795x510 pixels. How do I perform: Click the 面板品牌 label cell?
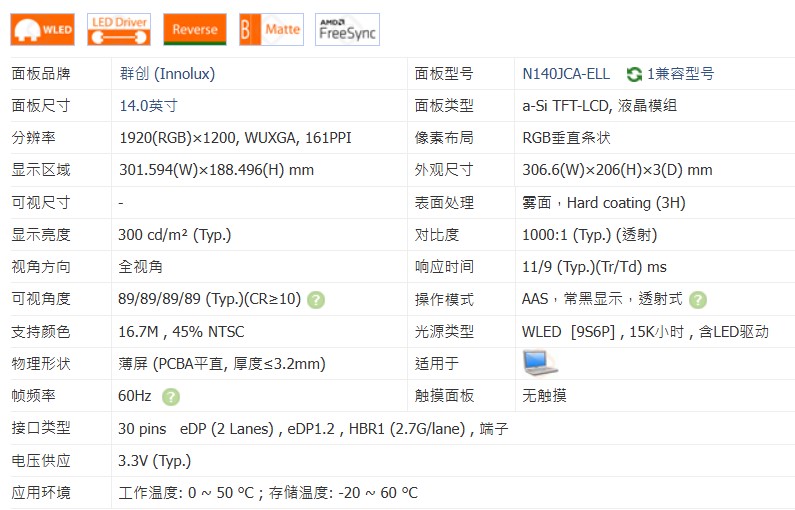41,74
